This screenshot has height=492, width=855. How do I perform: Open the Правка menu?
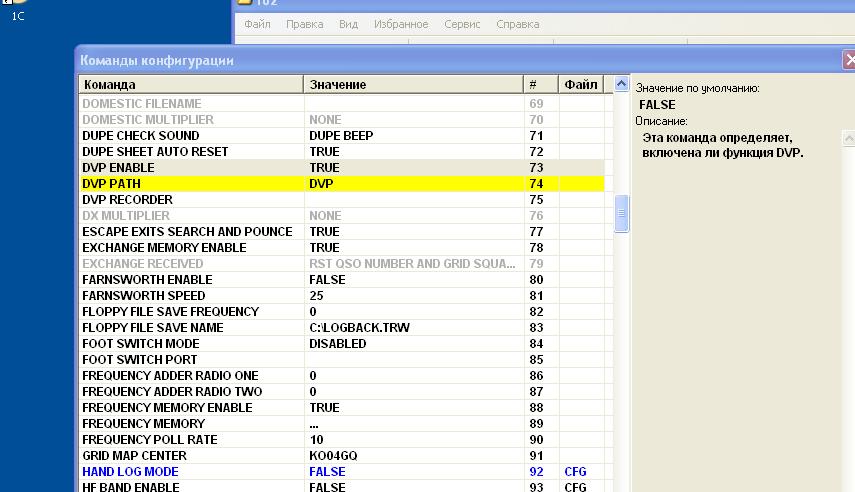304,24
